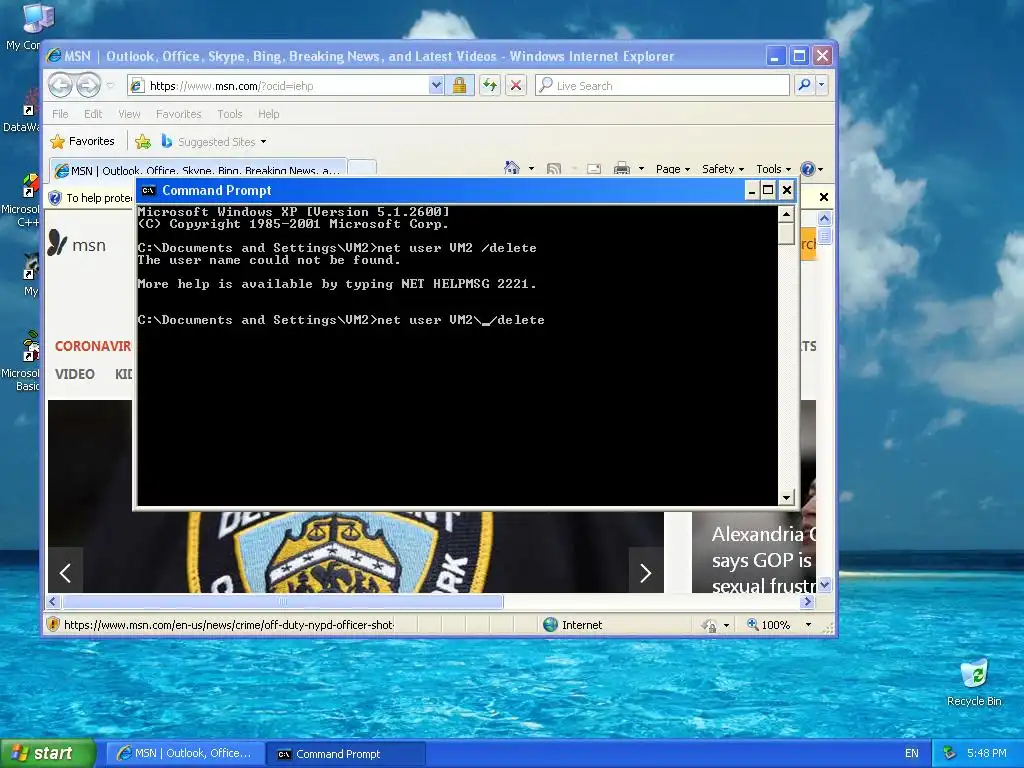
Task: Click the Print icon in command bar
Action: point(622,168)
